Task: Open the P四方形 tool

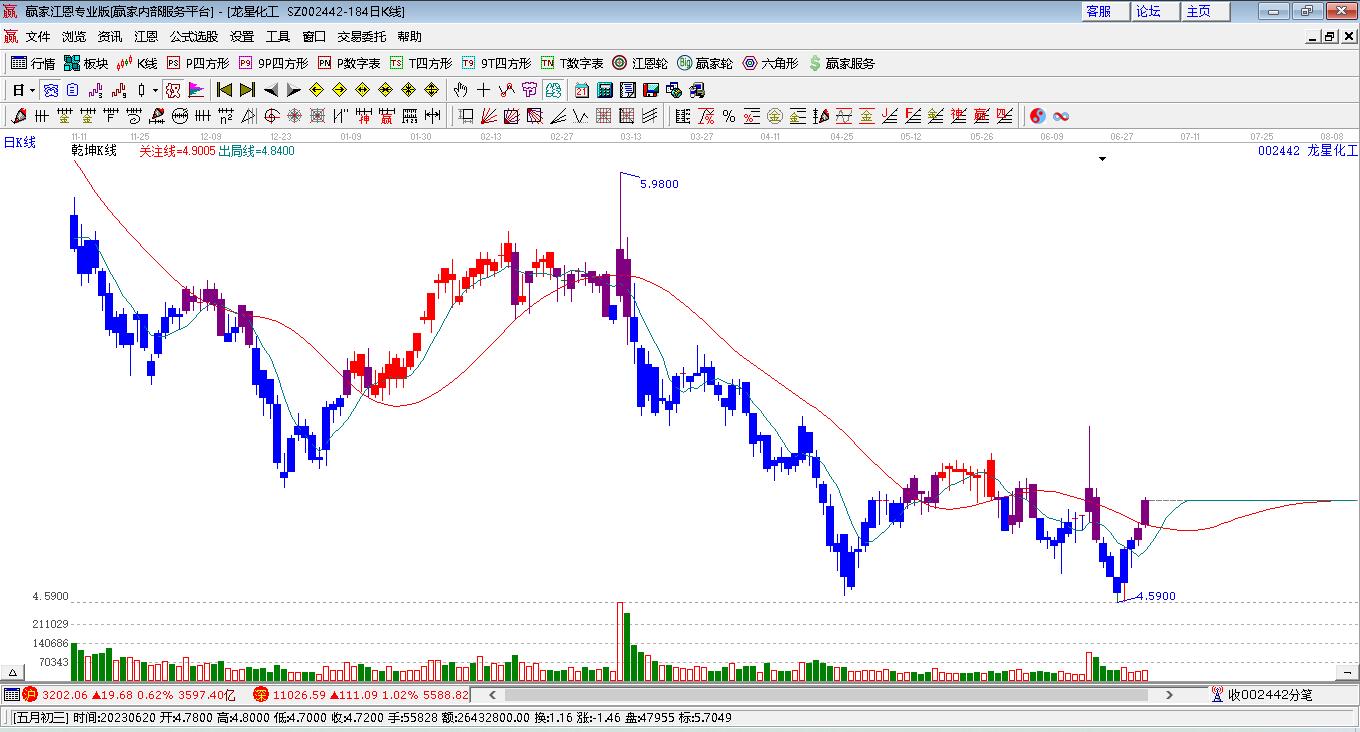Action: (197, 63)
